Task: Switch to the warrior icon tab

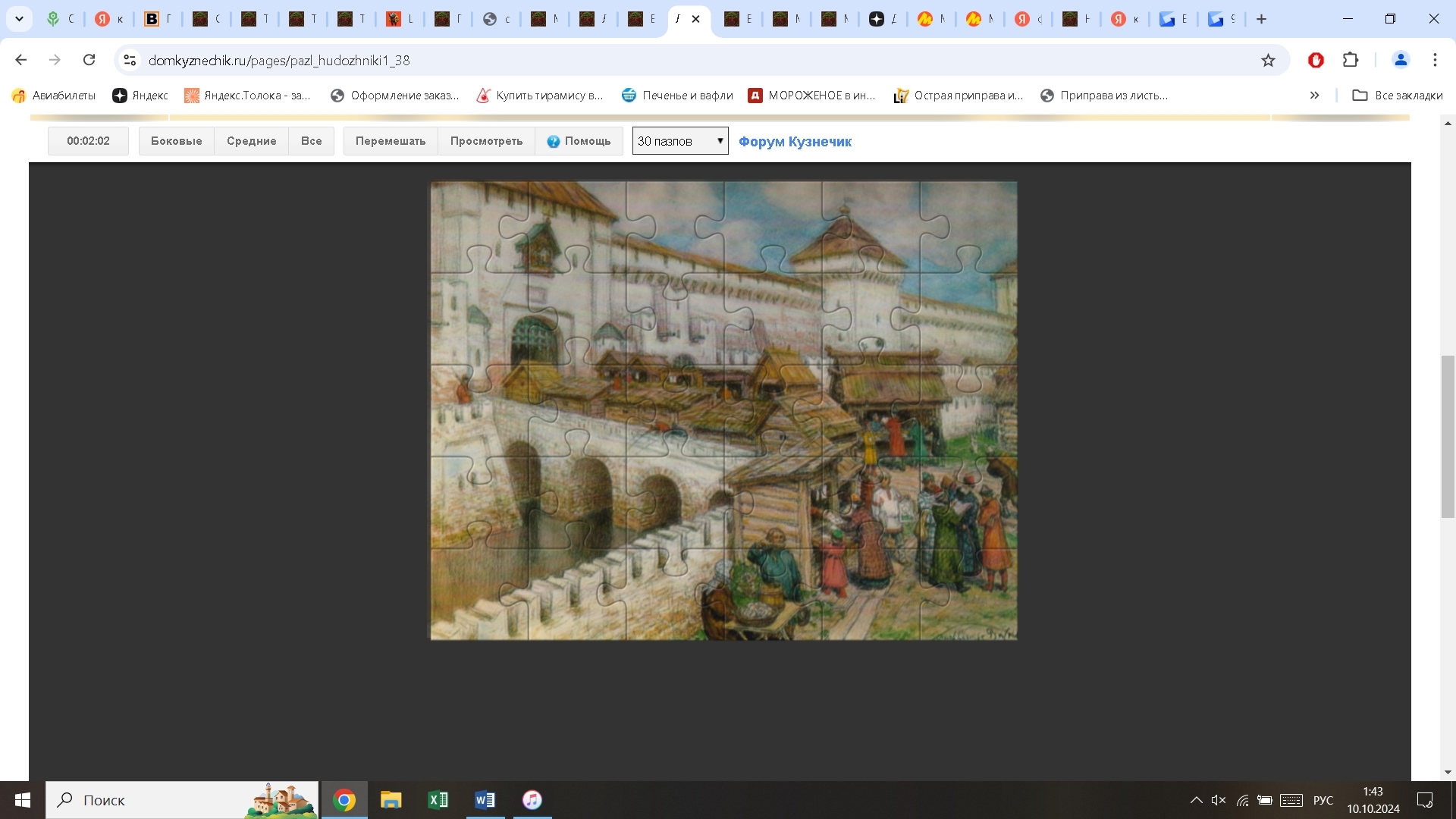Action: [x=393, y=19]
